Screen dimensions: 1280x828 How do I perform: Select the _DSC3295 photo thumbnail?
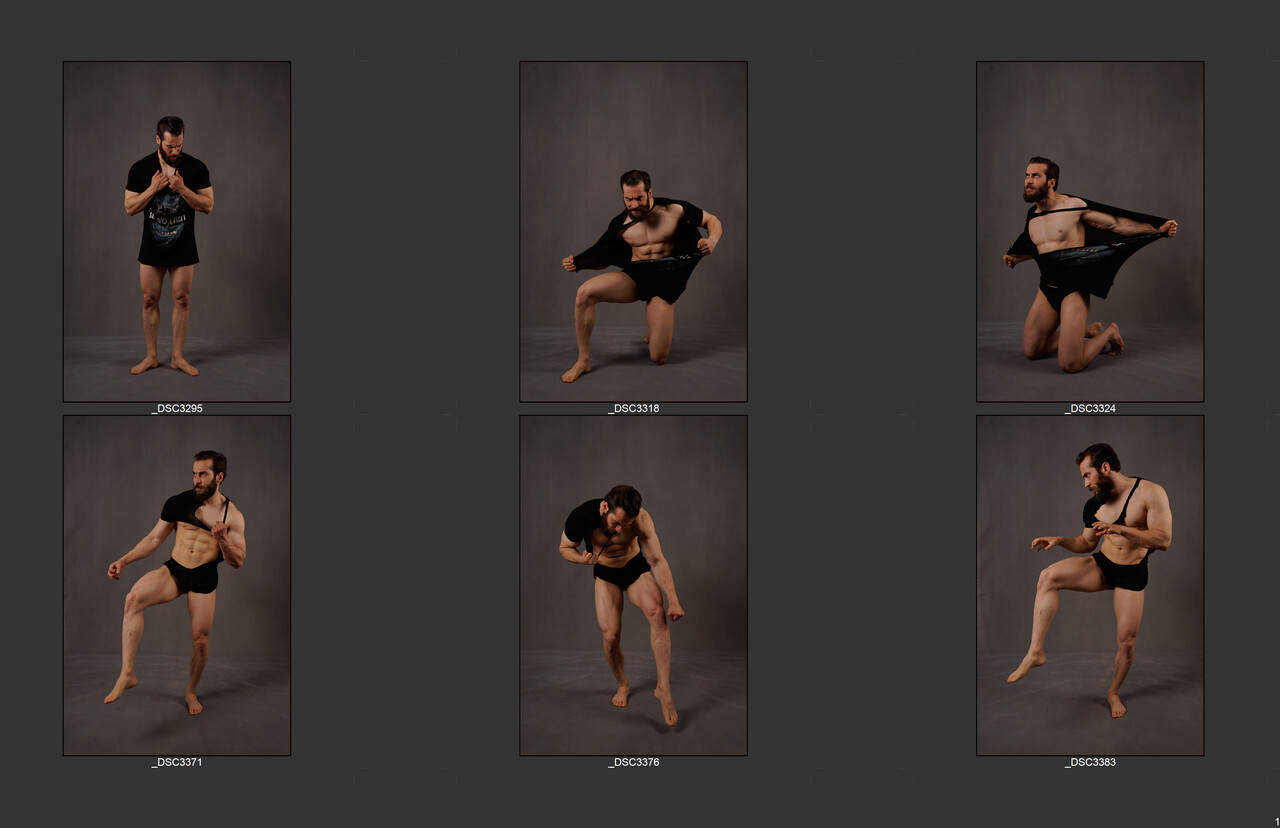(177, 232)
